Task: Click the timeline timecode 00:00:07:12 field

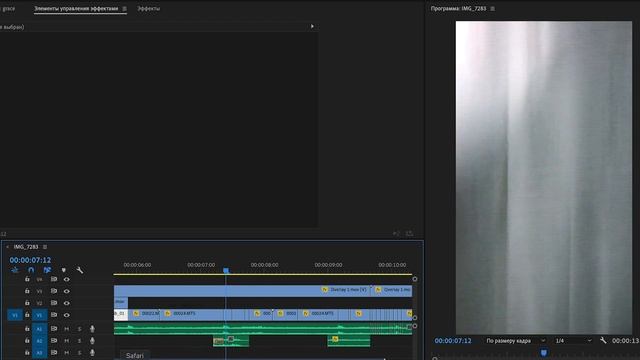Action: click(x=30, y=260)
